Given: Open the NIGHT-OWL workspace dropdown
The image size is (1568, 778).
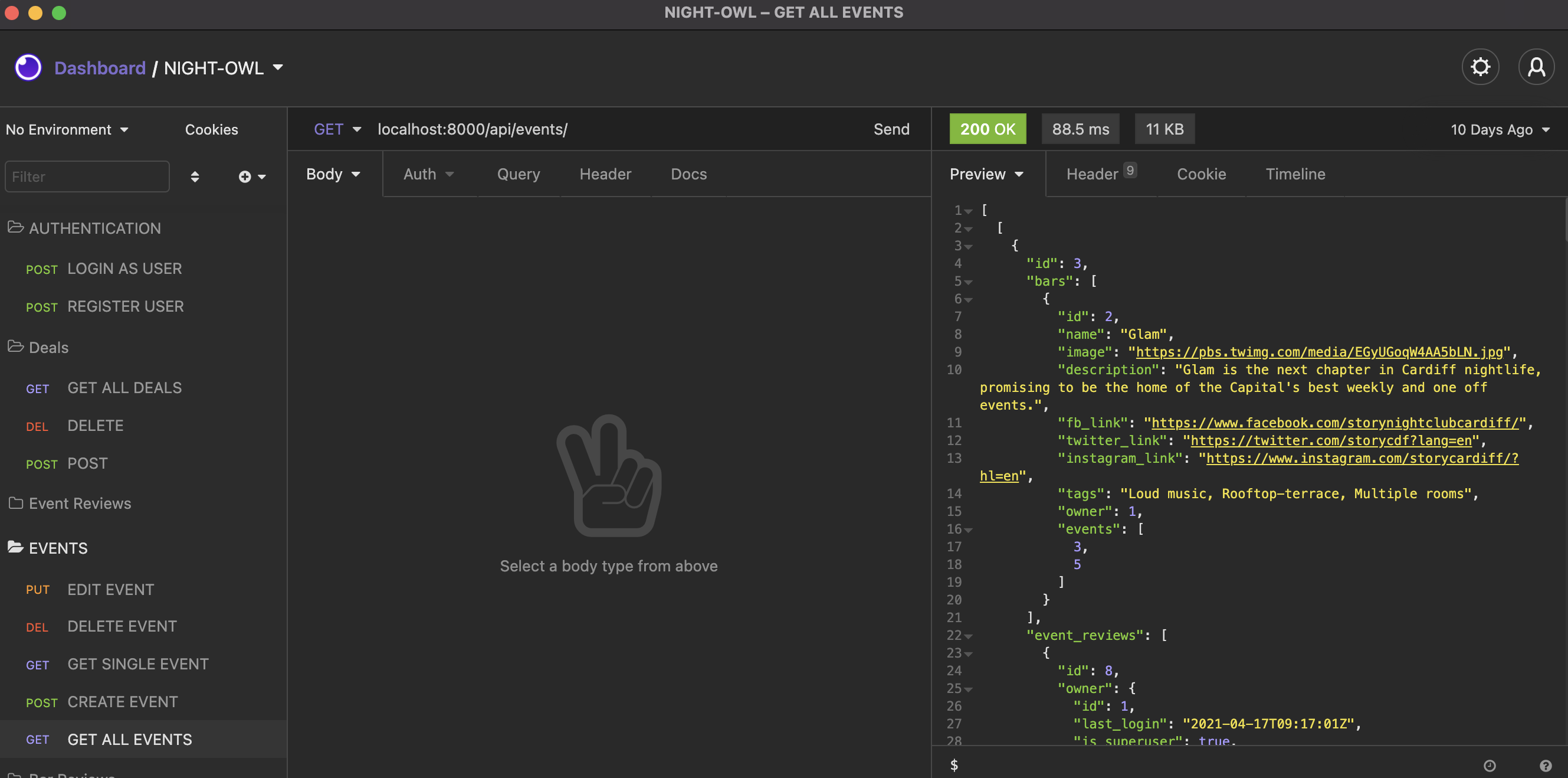Looking at the screenshot, I should (x=224, y=68).
